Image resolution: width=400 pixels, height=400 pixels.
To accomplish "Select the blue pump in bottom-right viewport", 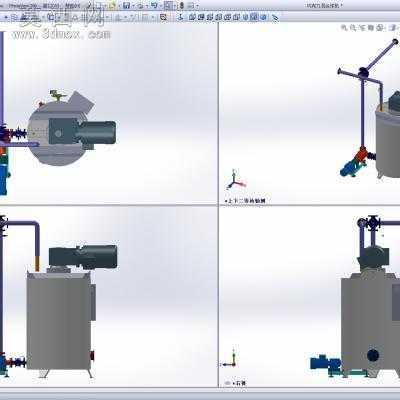I will coord(325,363).
